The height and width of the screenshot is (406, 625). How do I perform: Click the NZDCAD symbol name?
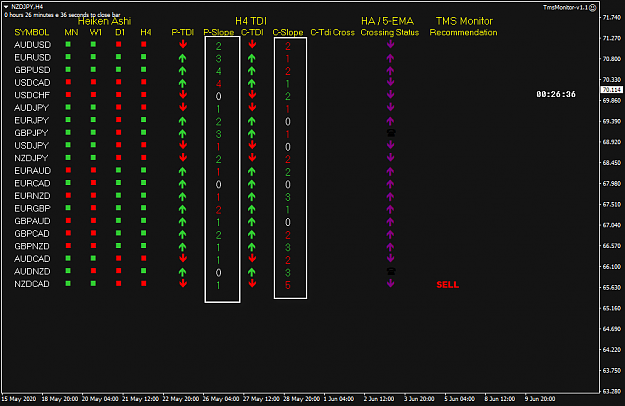pyautogui.click(x=32, y=284)
